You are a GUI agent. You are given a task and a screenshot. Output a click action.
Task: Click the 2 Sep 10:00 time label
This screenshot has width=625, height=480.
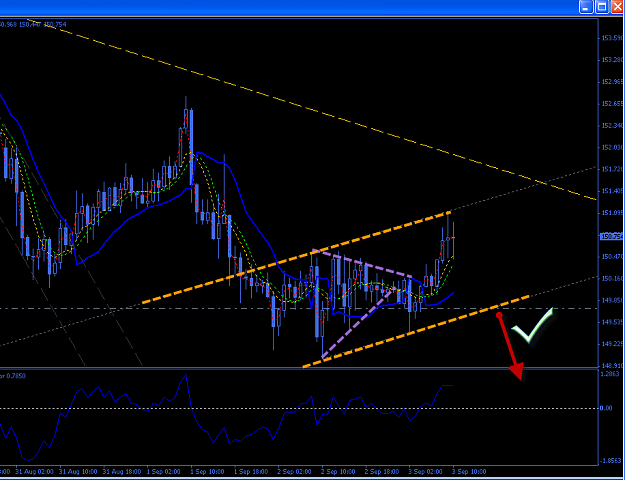(338, 472)
